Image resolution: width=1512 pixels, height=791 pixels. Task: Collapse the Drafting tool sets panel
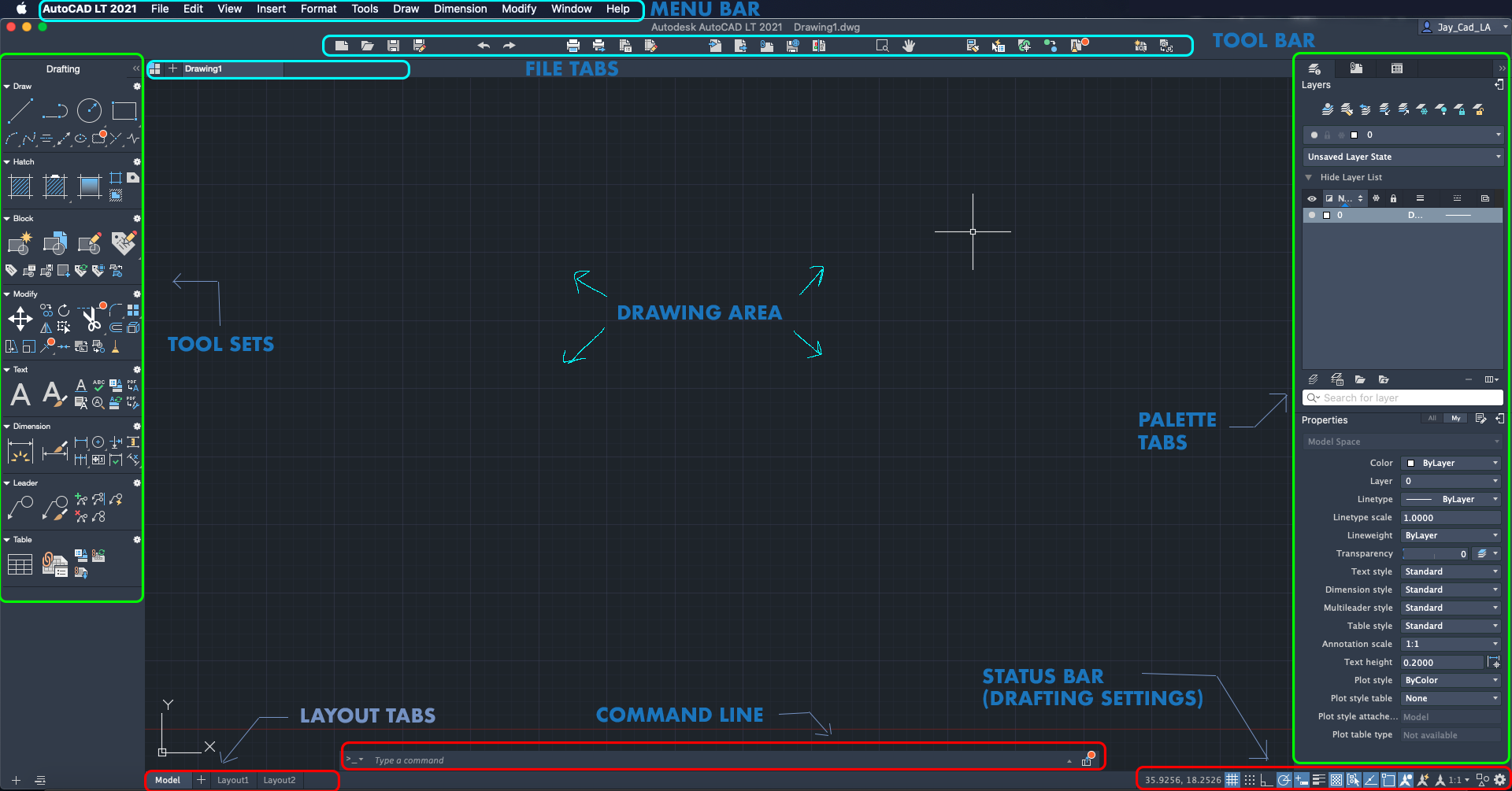tap(136, 68)
